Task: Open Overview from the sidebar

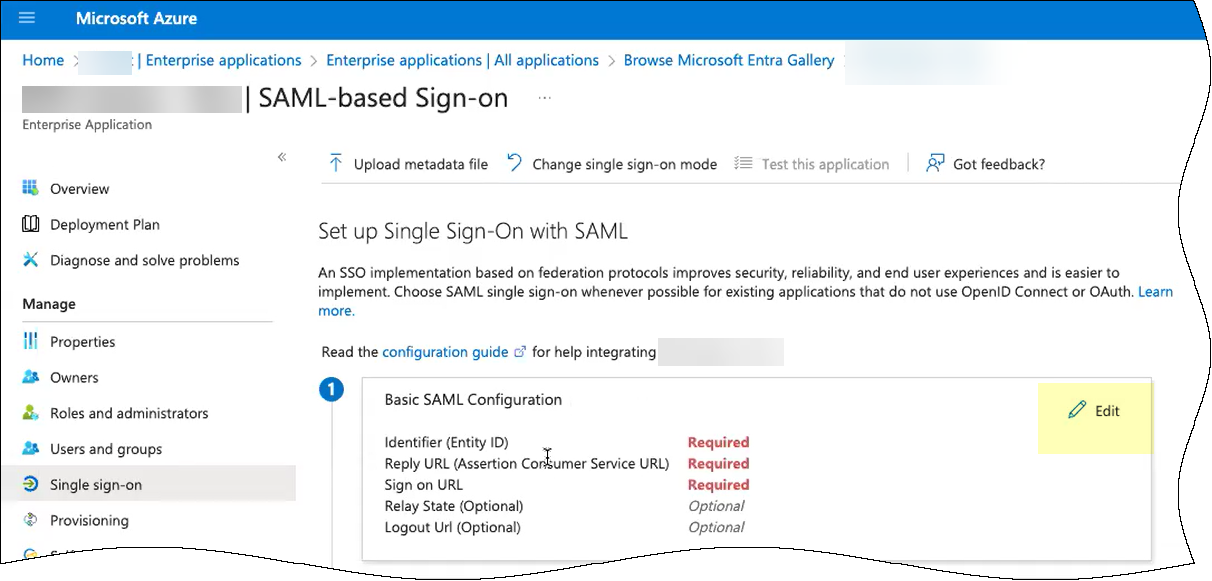Action: pos(79,189)
